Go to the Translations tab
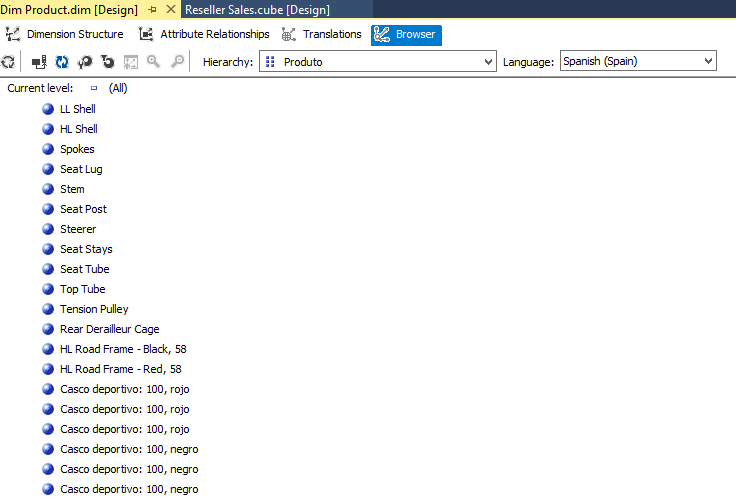Screen dimensions: 736x501 coord(322,34)
